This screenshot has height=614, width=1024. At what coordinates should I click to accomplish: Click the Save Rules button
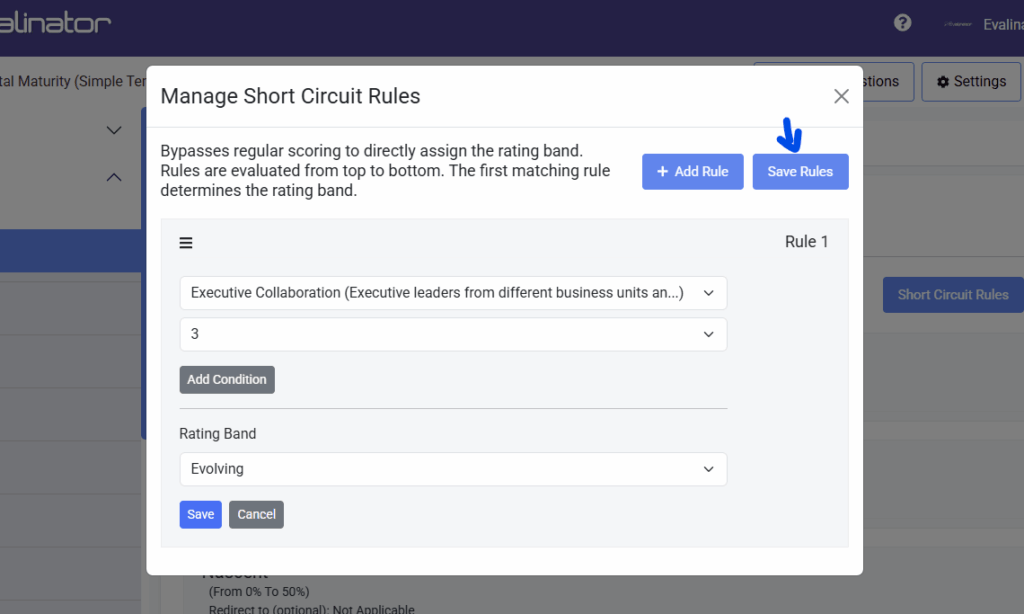click(800, 172)
